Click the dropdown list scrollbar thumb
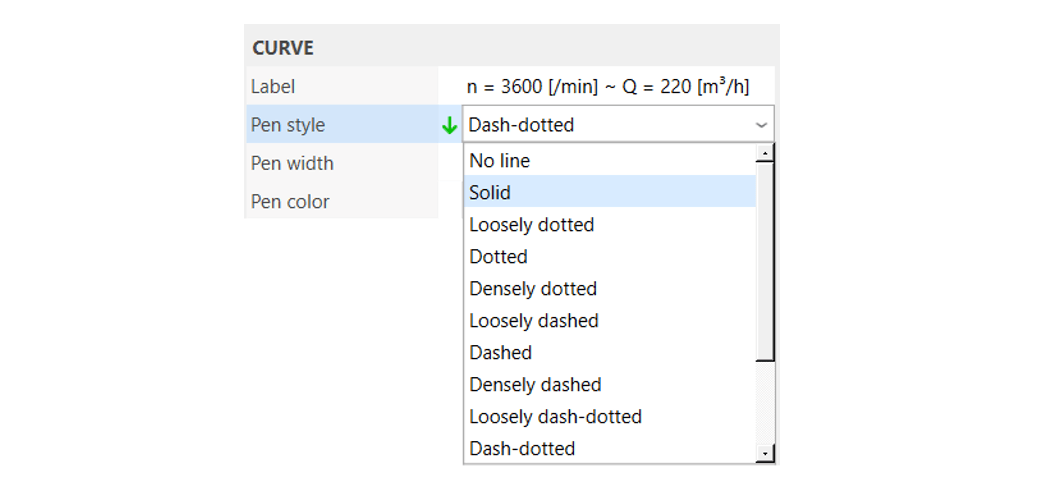 tap(765, 261)
